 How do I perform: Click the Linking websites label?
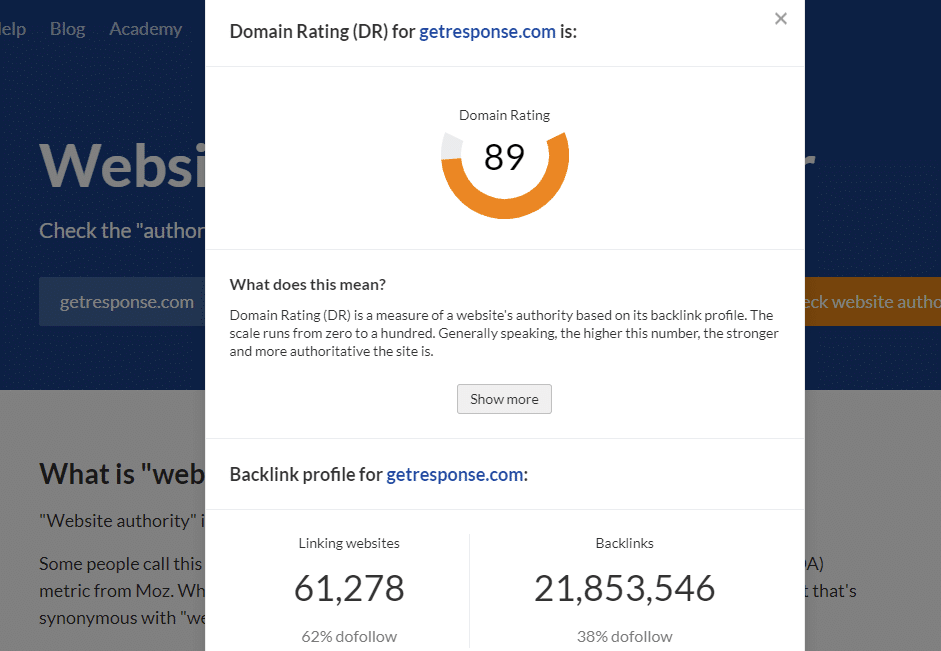pyautogui.click(x=349, y=543)
